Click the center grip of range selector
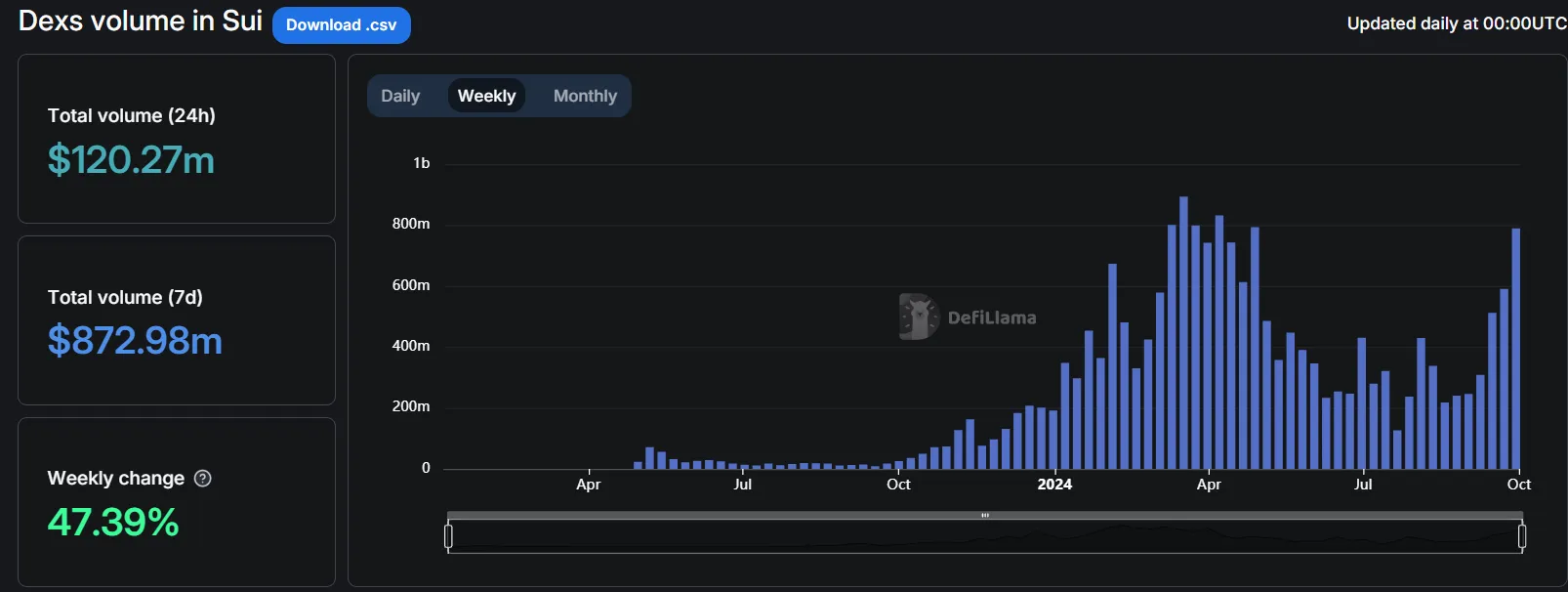Screen dimensions: 1568x592 point(985,515)
